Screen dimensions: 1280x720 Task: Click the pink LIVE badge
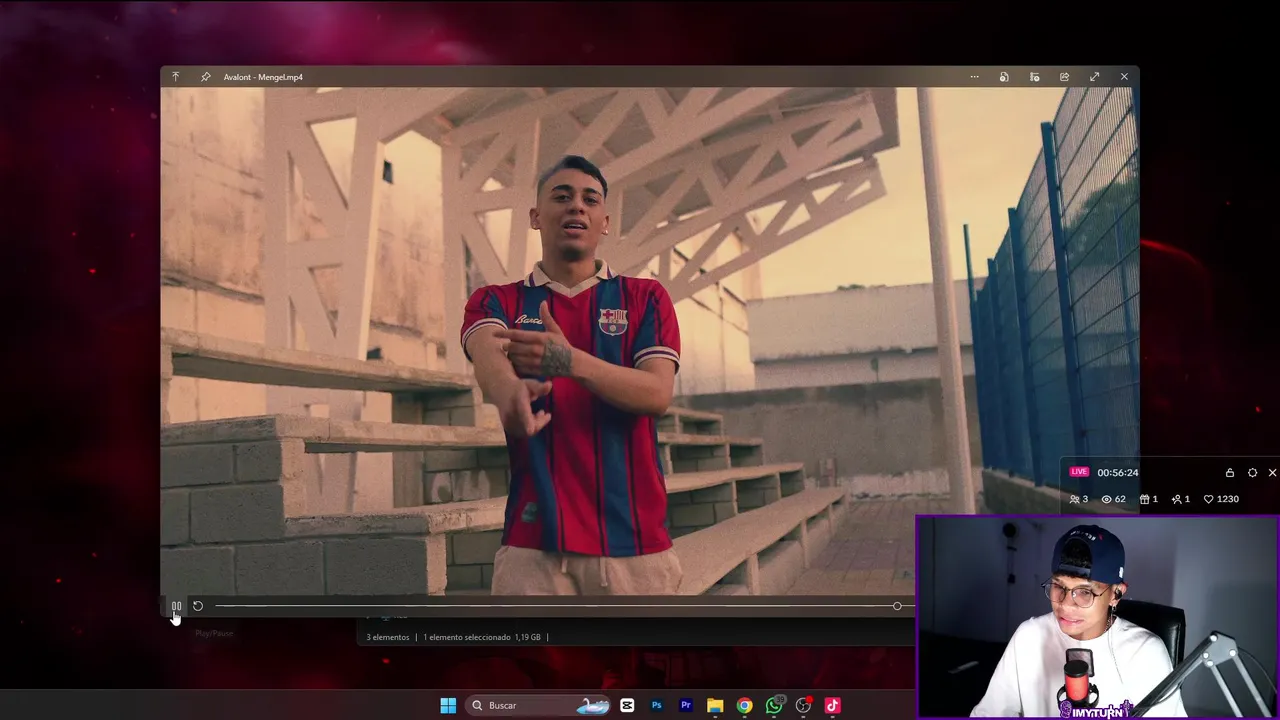[x=1079, y=472]
